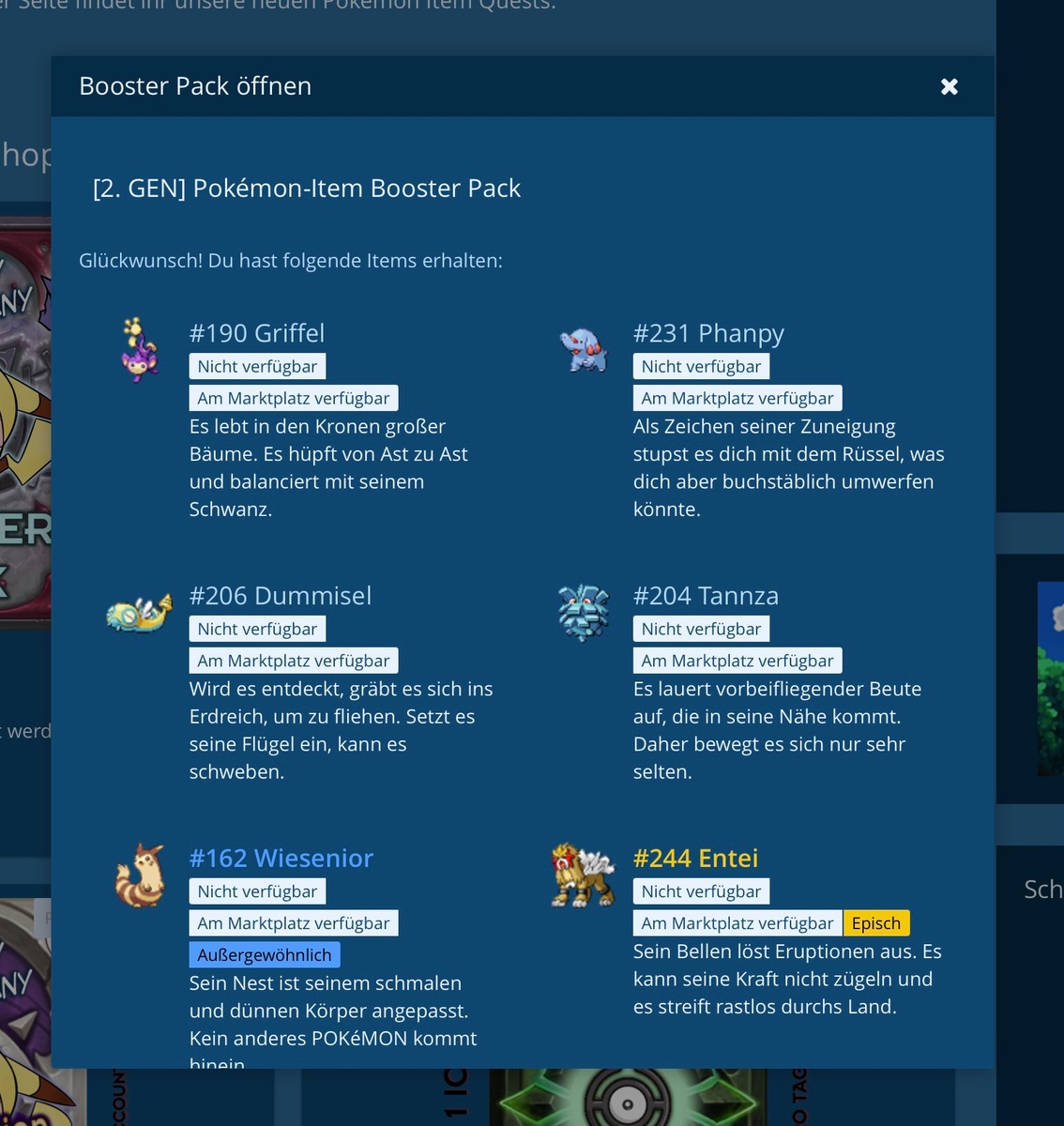Viewport: 1064px width, 1126px height.
Task: Select the #206 Dummisel heading
Action: 280,596
